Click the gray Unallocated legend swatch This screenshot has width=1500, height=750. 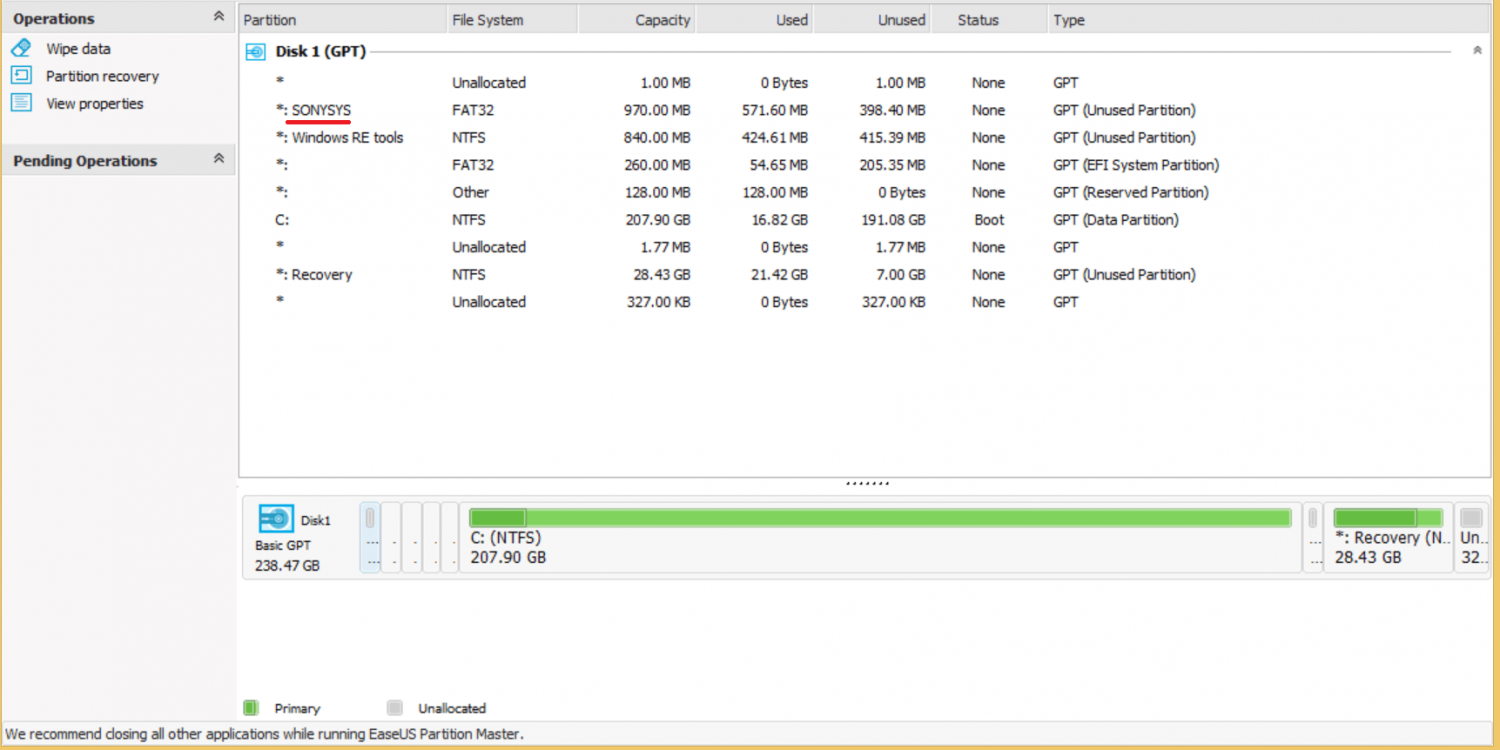(x=395, y=708)
